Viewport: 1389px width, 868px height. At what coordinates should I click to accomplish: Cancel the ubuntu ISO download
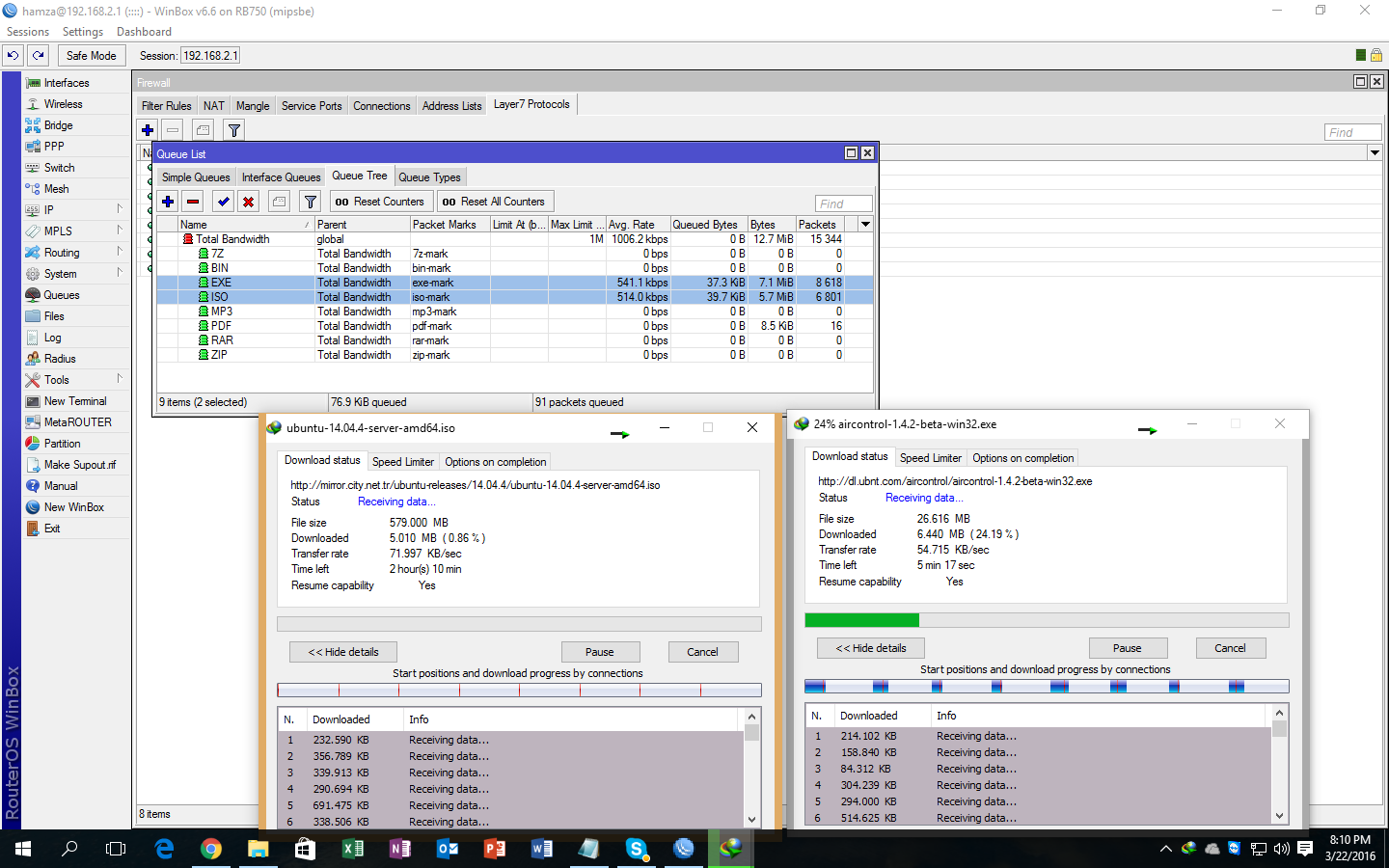coord(702,652)
